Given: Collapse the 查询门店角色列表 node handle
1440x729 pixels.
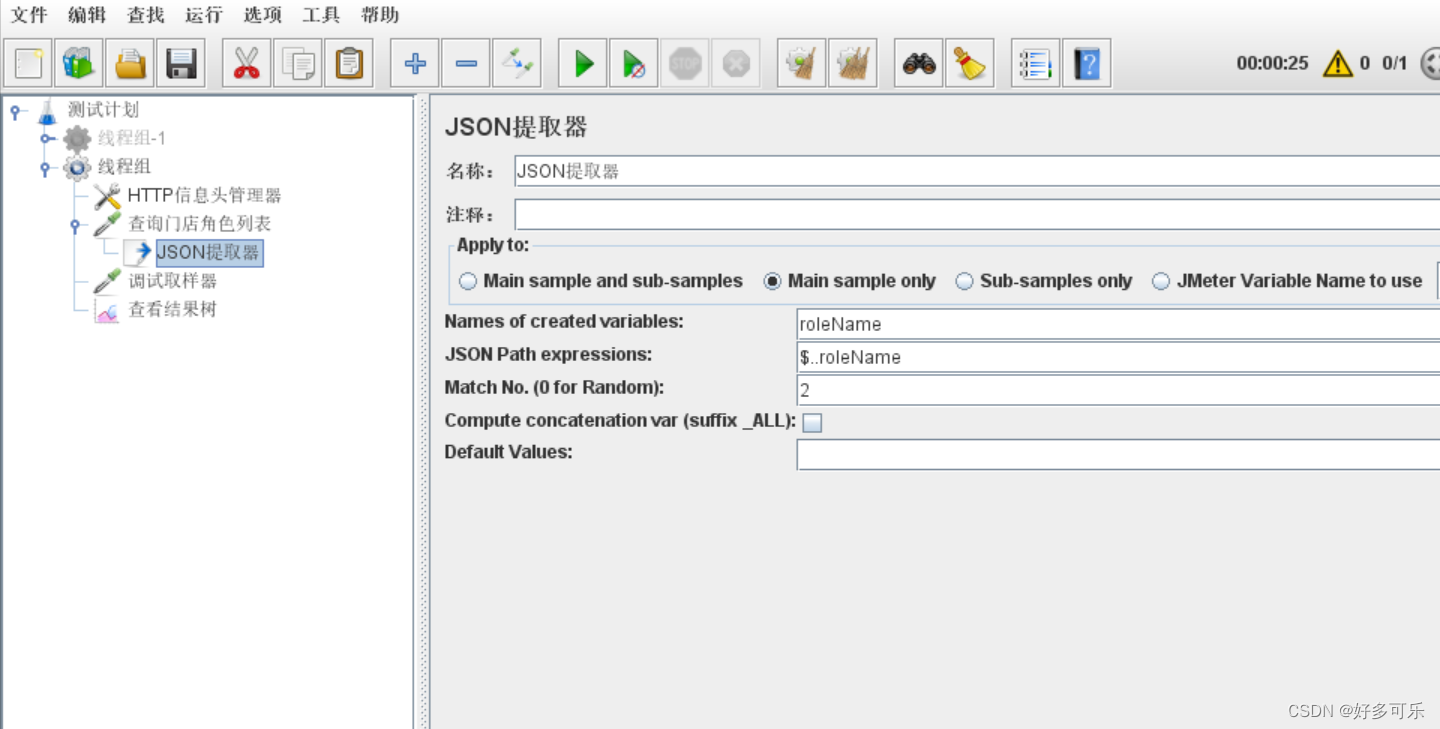Looking at the screenshot, I should point(76,224).
